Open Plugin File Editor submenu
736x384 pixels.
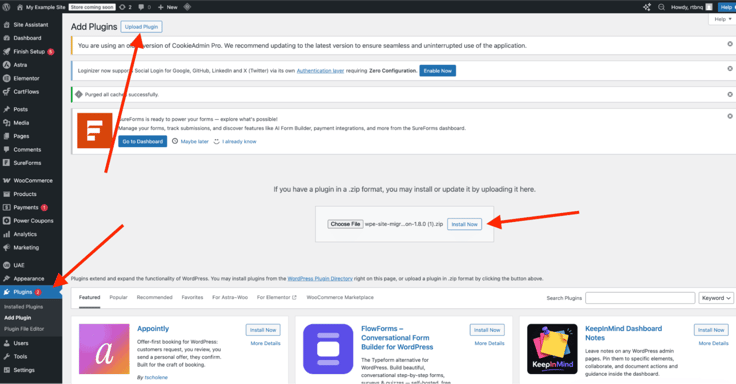click(x=24, y=329)
